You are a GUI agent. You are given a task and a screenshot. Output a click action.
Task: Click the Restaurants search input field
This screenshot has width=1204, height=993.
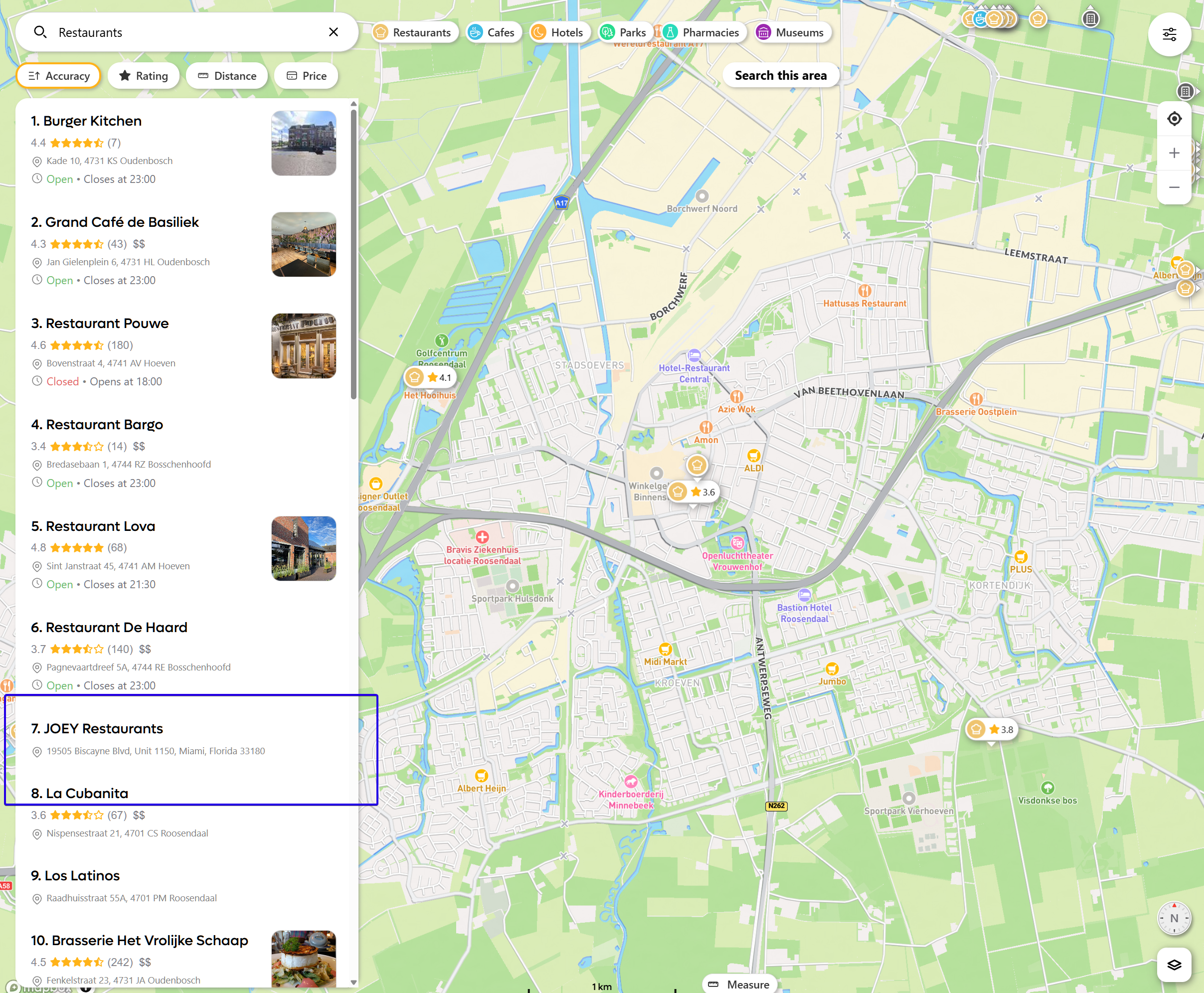click(x=189, y=32)
